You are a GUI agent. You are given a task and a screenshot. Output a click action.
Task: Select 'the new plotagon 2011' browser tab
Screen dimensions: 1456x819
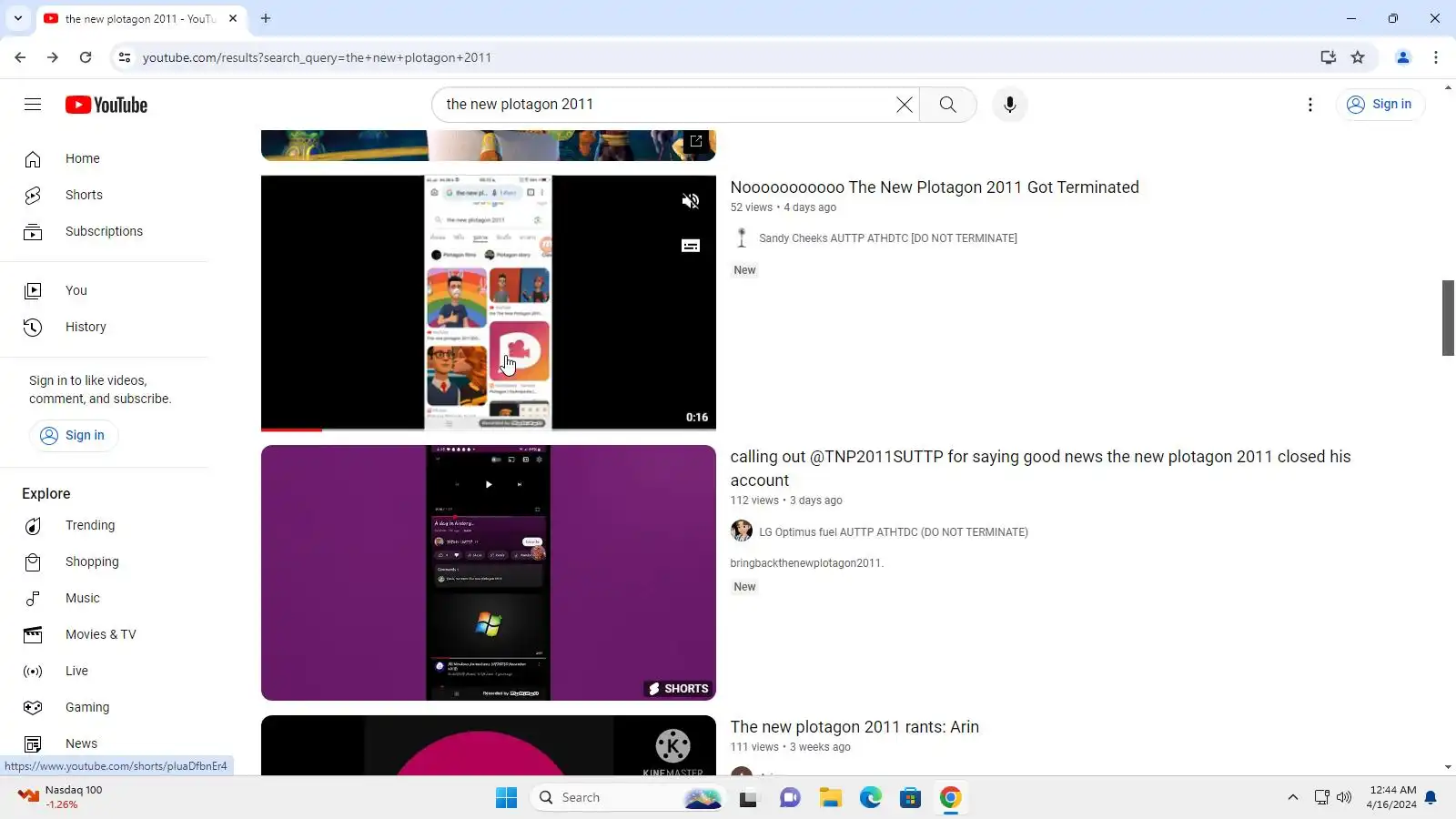coord(141,19)
